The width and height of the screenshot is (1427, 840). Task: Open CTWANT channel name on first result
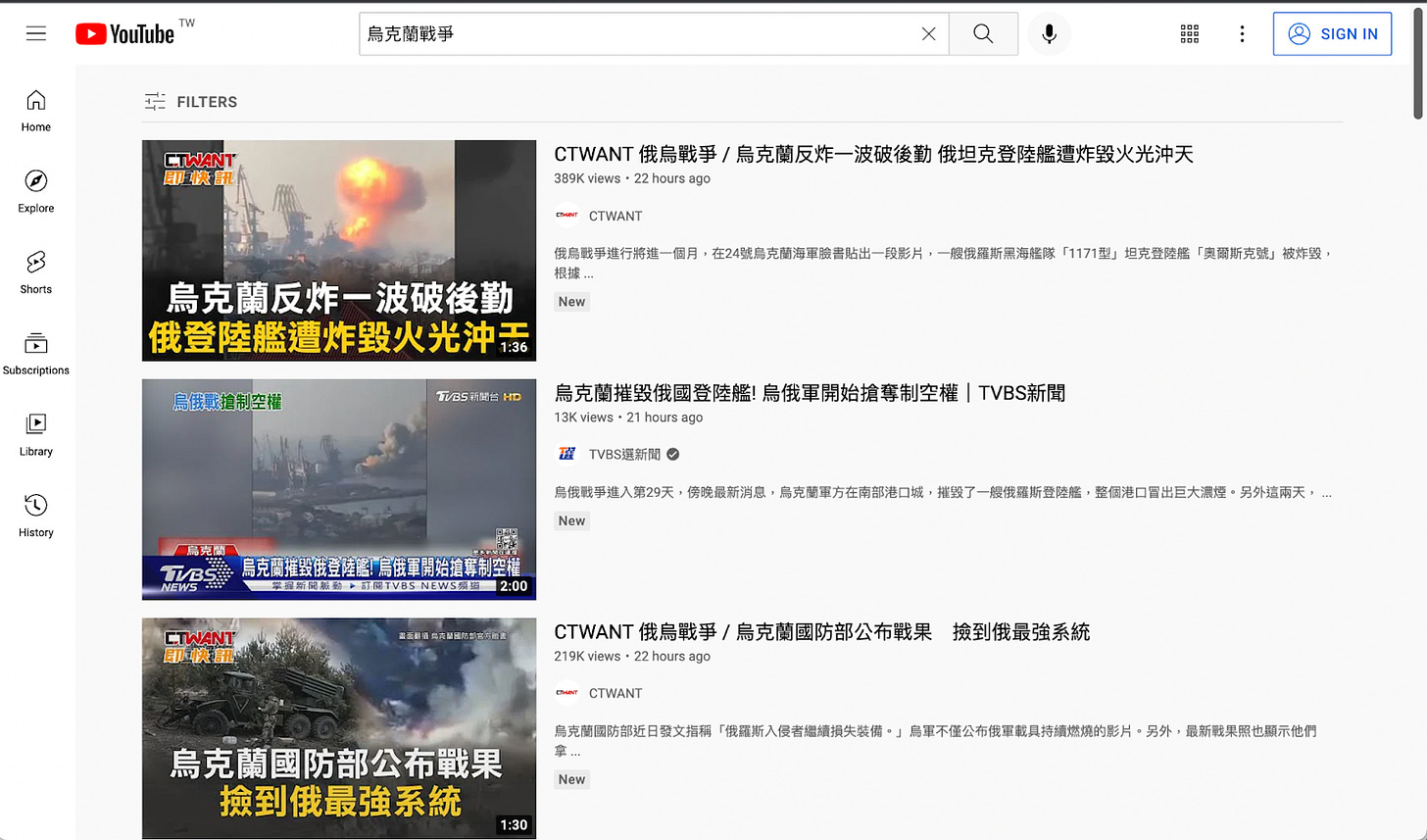tap(615, 216)
